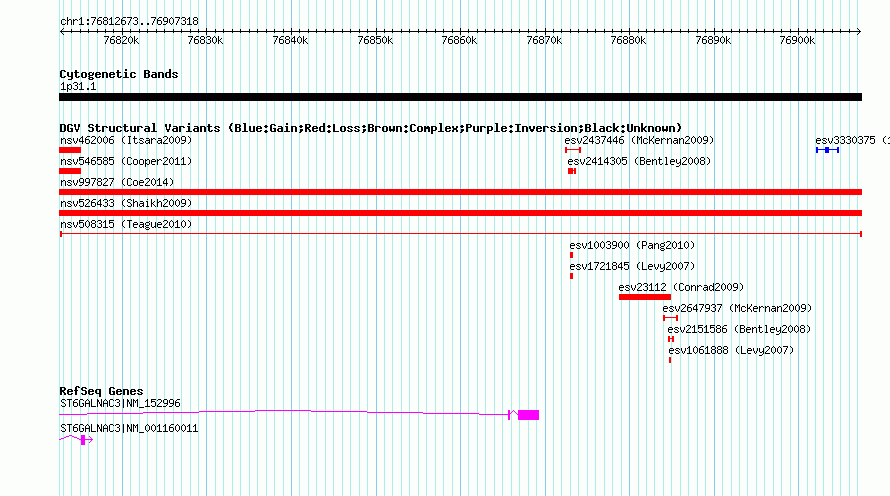
Task: Click the nsv462006 (Itsara2009) variant label
Action: pyautogui.click(x=126, y=140)
